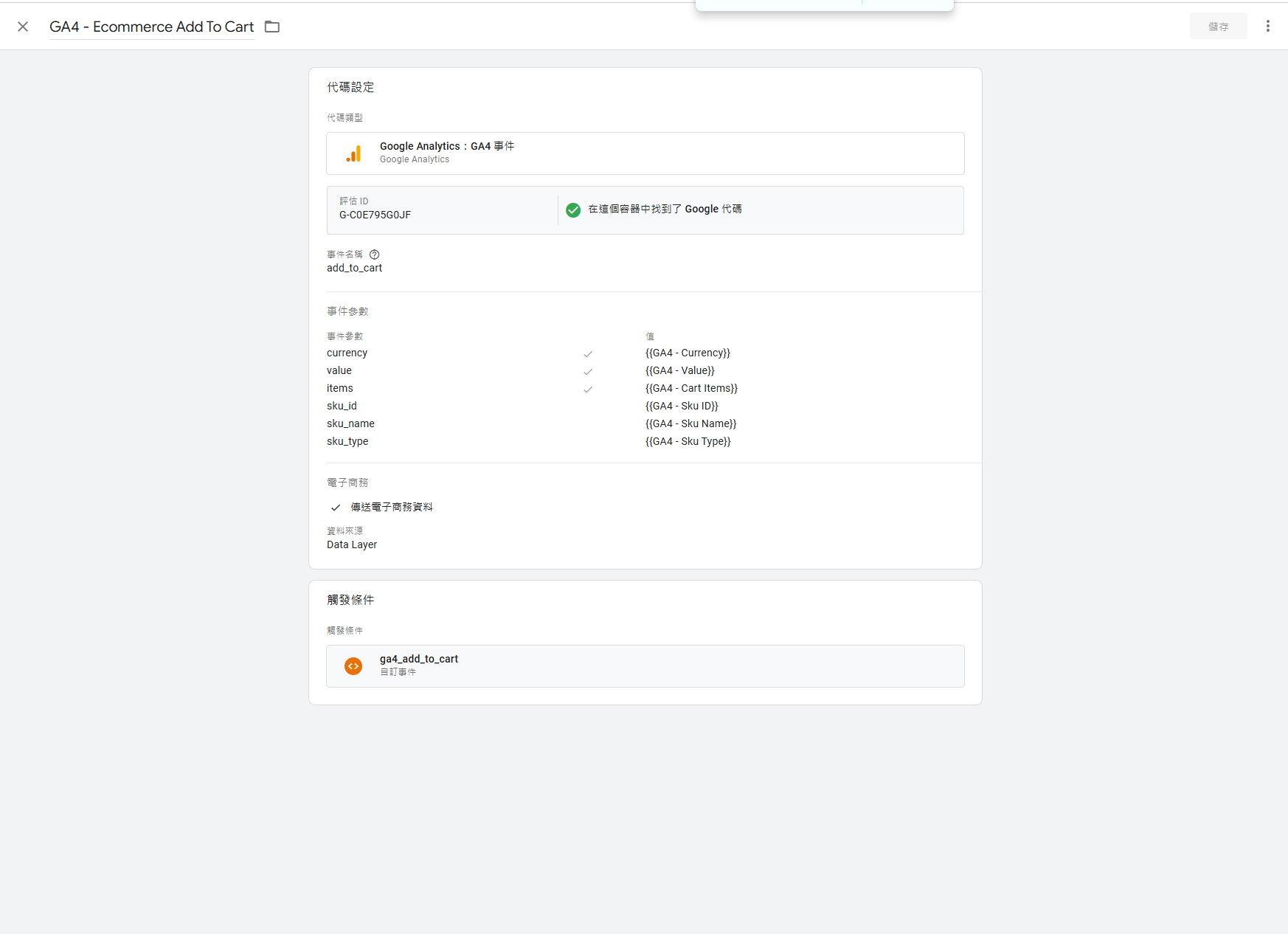Click the checkmark next to items parameter
The image size is (1288, 934).
588,390
